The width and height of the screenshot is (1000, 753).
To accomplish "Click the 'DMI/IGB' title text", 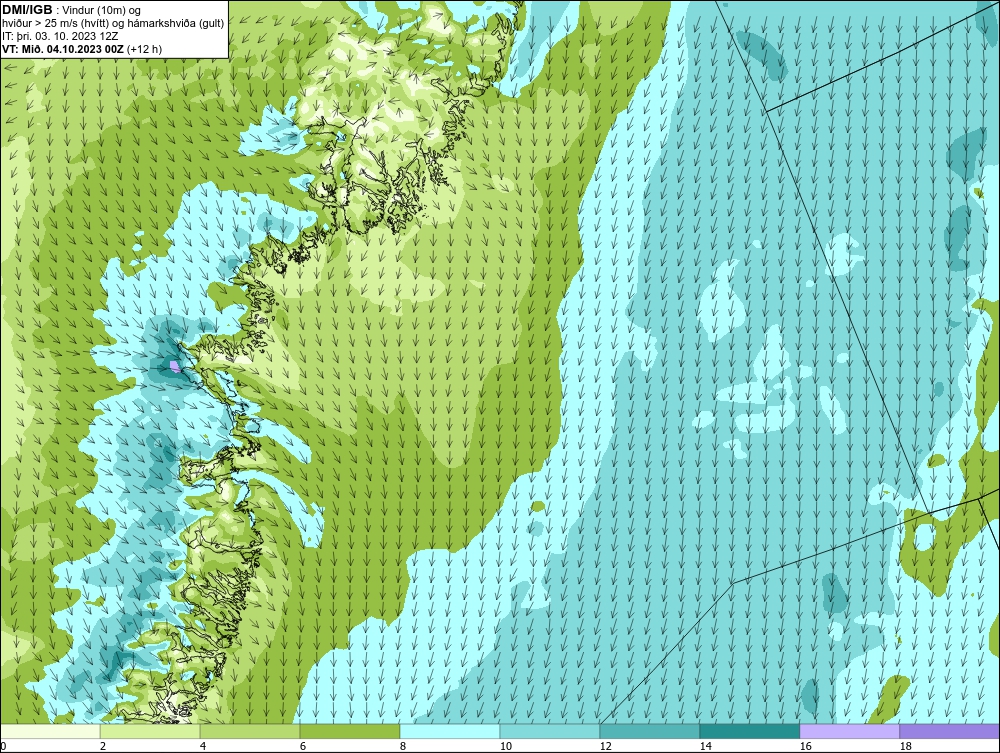I will coord(27,10).
